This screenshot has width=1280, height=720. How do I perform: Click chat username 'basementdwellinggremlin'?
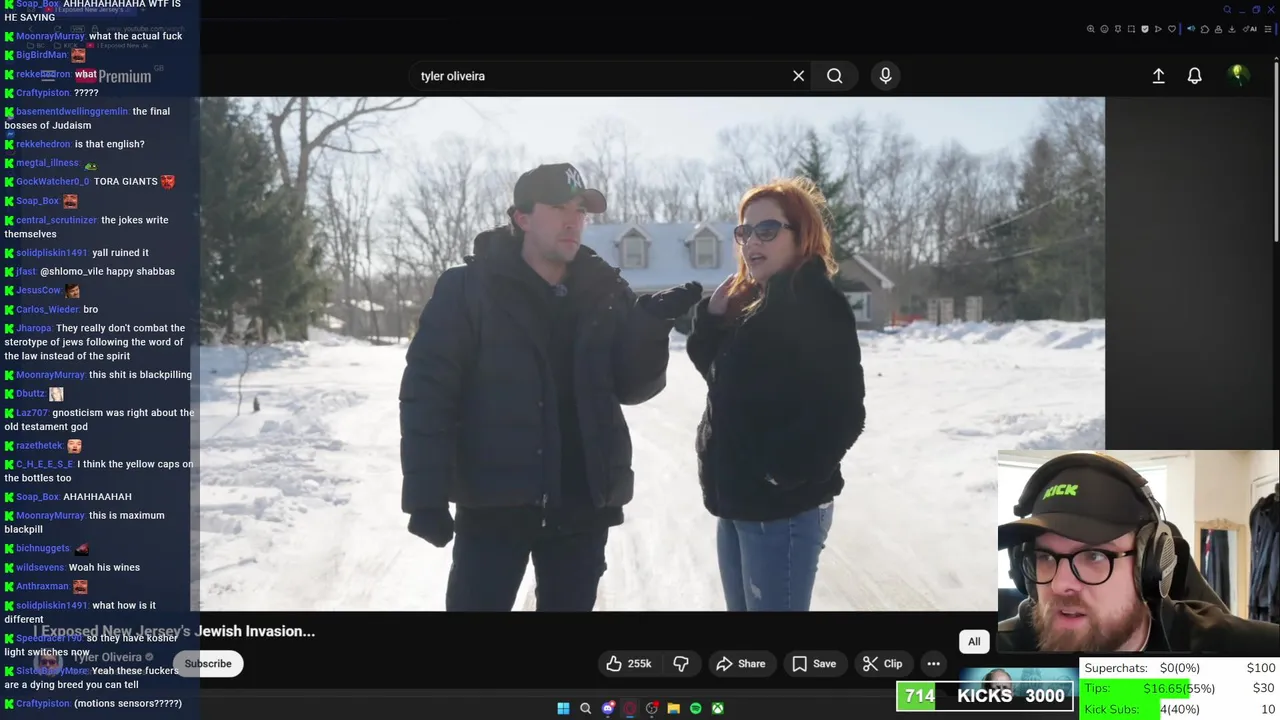click(72, 111)
